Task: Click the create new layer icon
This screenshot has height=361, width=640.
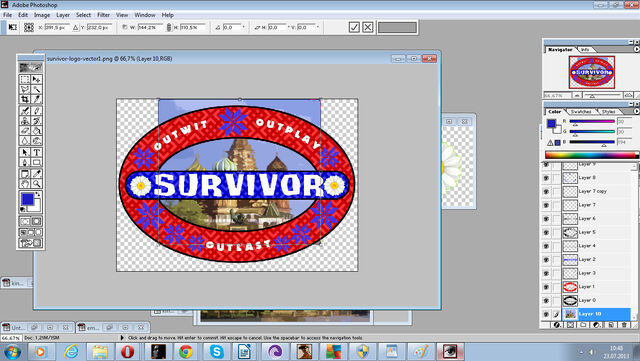Action: pyautogui.click(x=611, y=325)
